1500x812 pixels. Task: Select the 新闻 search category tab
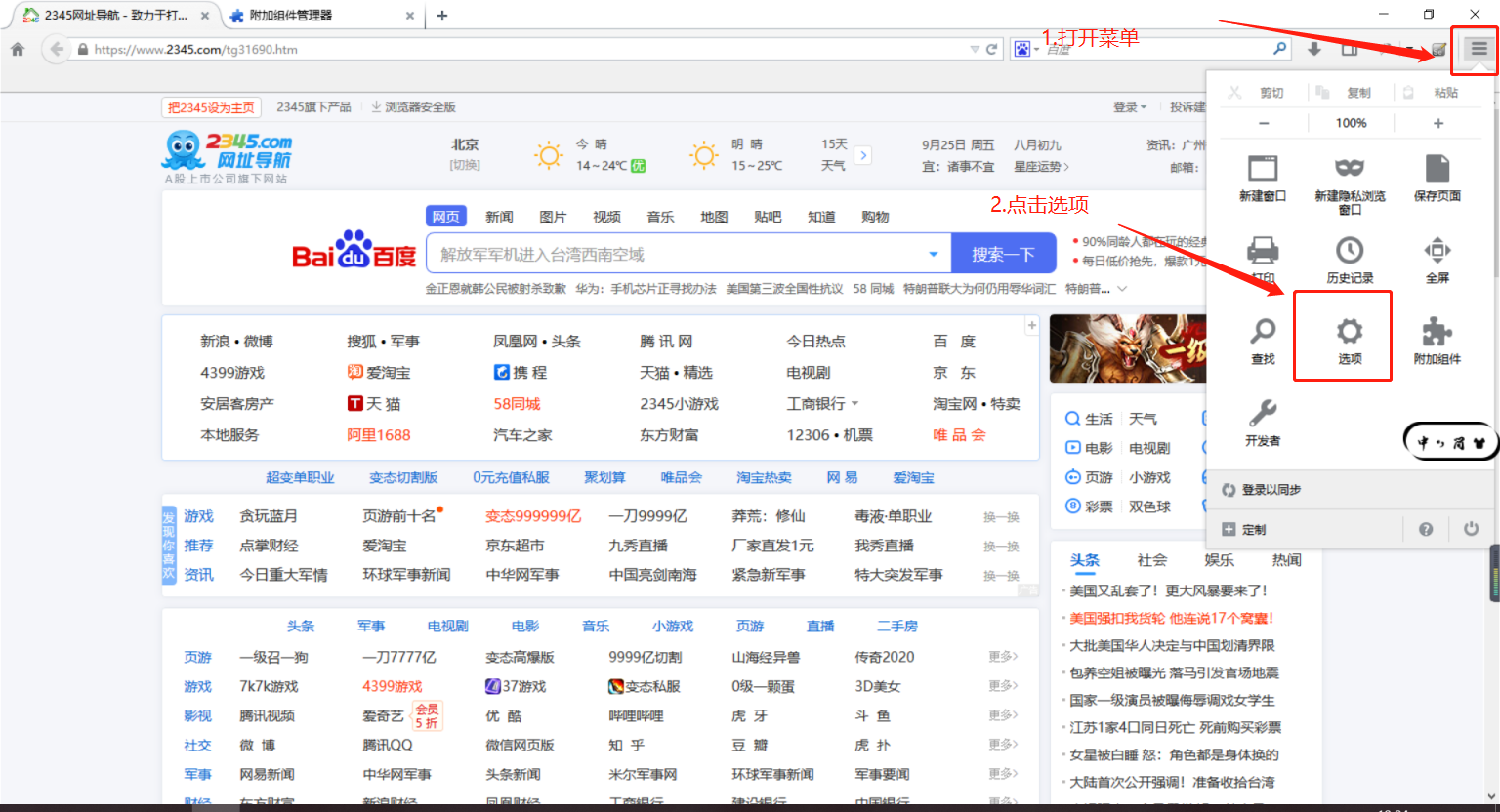499,217
